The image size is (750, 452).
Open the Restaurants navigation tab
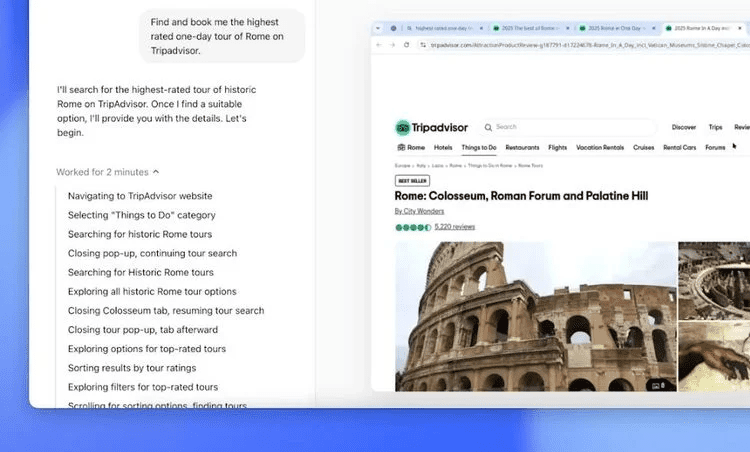coord(522,148)
